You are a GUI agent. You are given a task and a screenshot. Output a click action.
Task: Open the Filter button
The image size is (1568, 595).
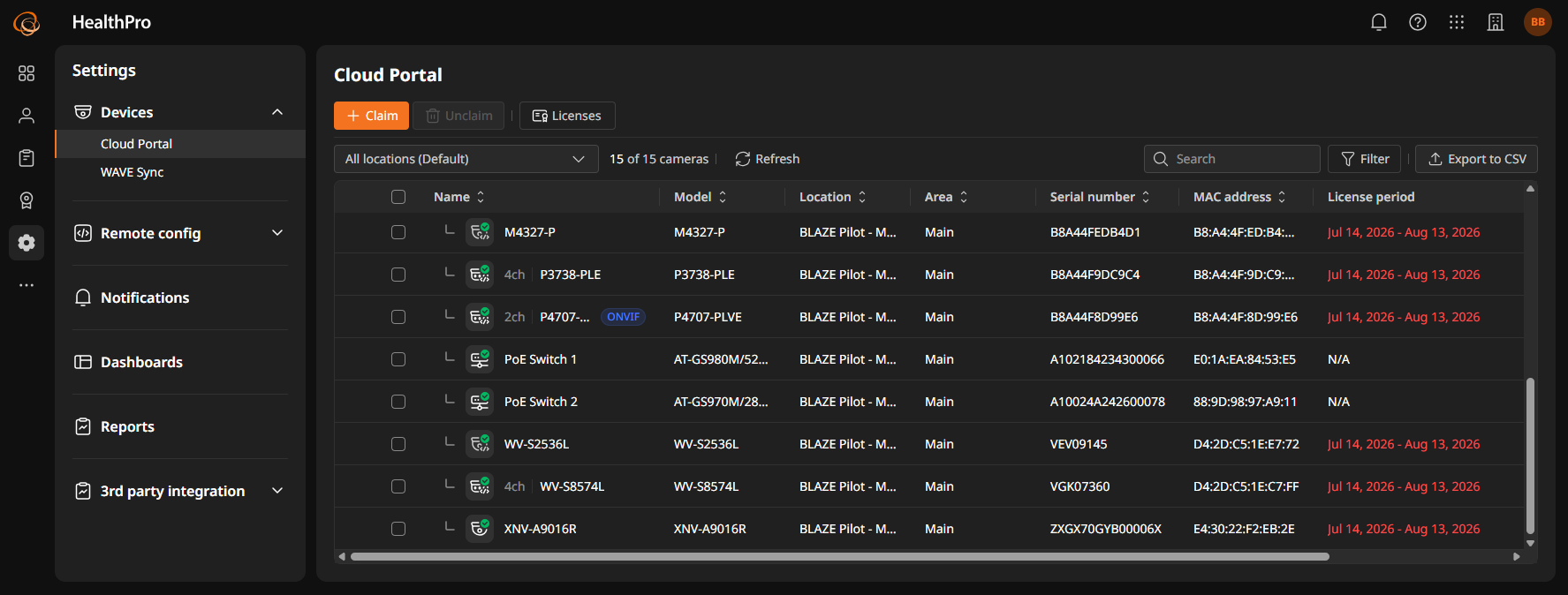(1364, 159)
